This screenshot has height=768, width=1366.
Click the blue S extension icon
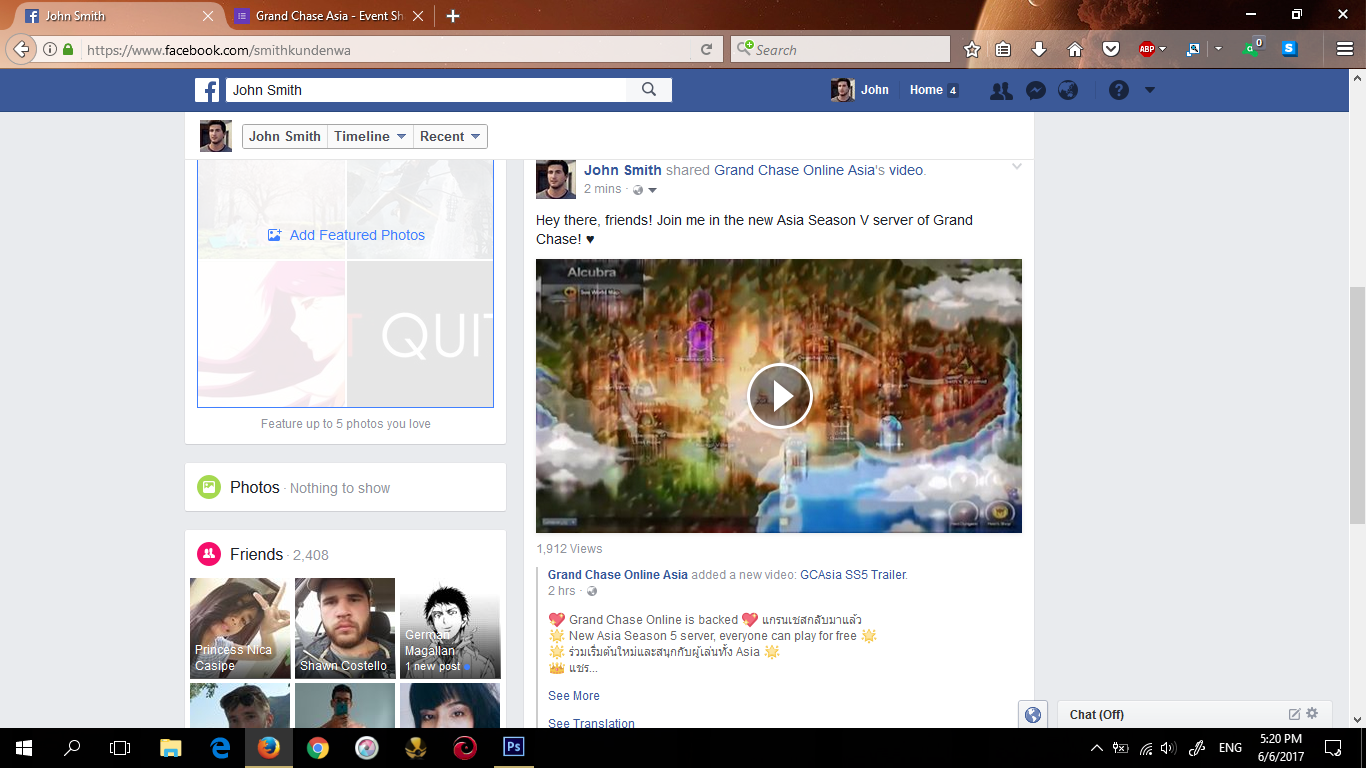pyautogui.click(x=1289, y=48)
